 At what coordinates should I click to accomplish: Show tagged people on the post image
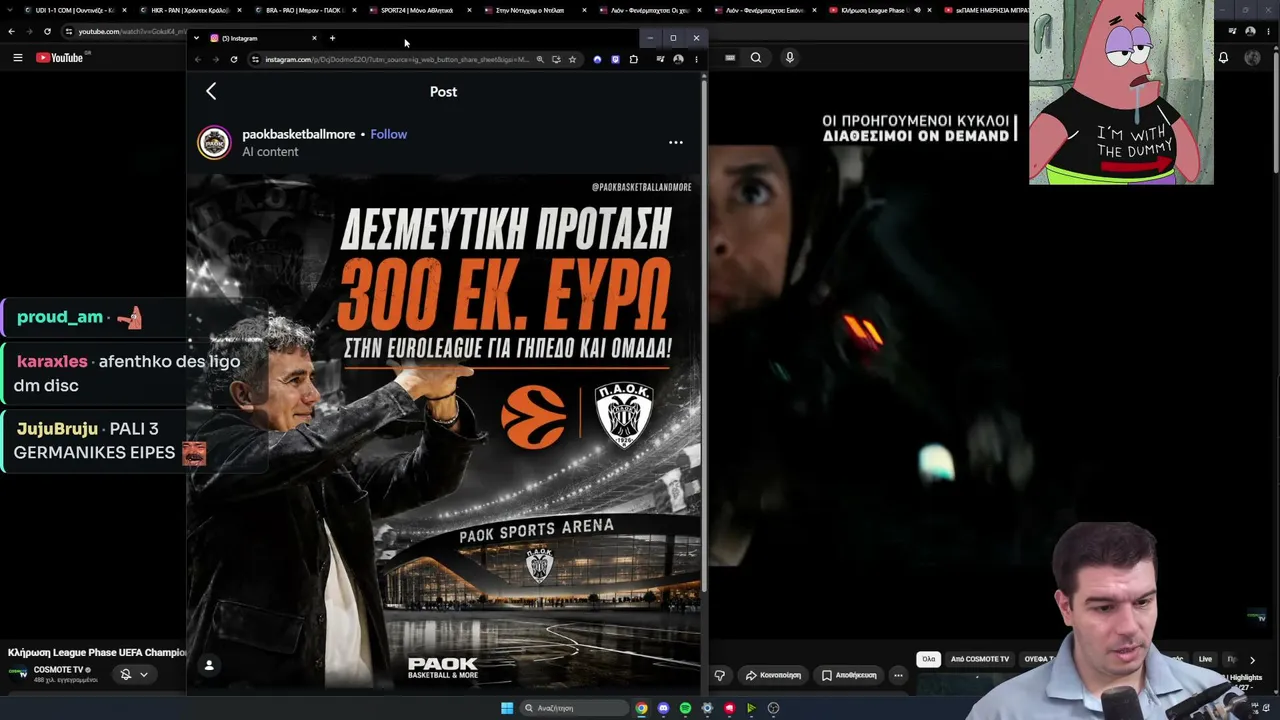[209, 665]
